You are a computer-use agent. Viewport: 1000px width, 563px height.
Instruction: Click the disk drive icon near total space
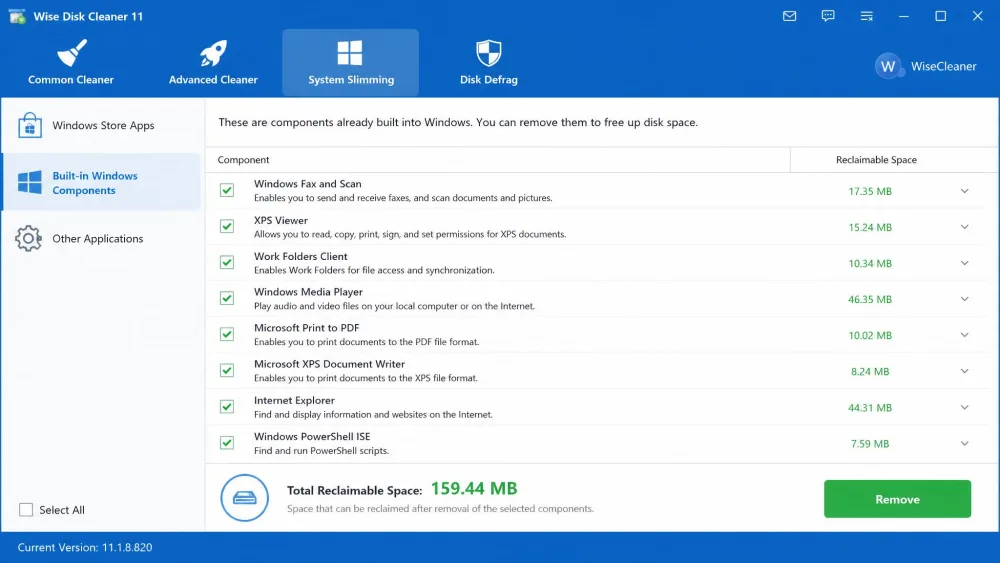point(244,498)
